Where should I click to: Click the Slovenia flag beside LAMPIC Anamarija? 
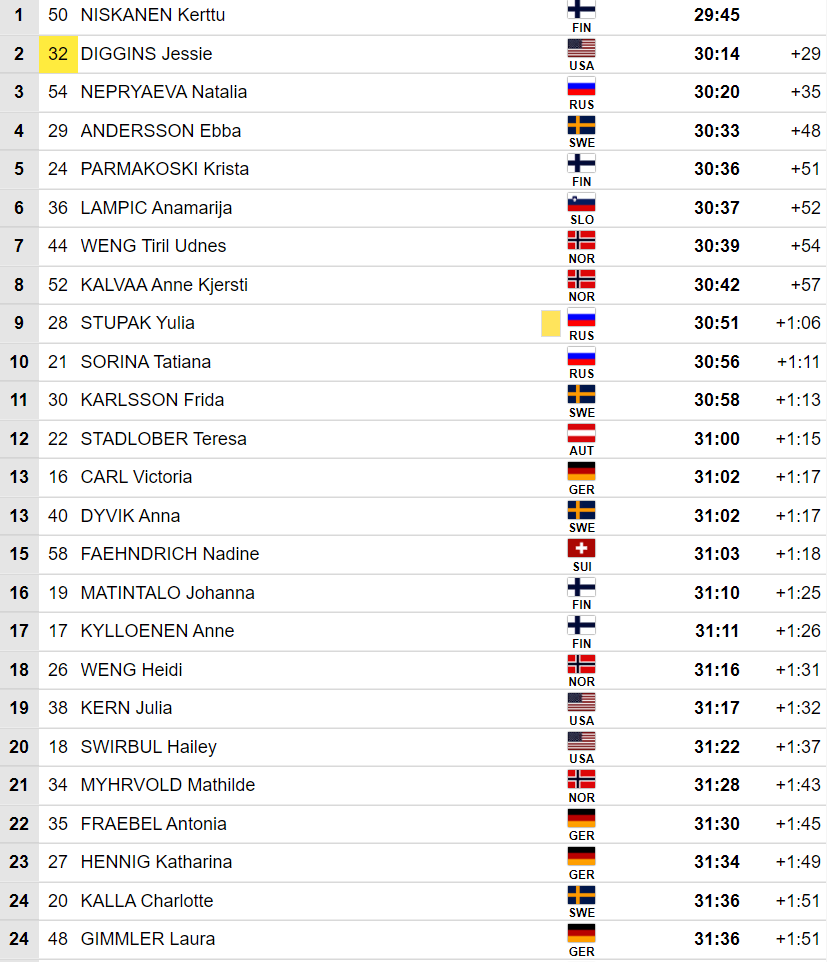[581, 202]
